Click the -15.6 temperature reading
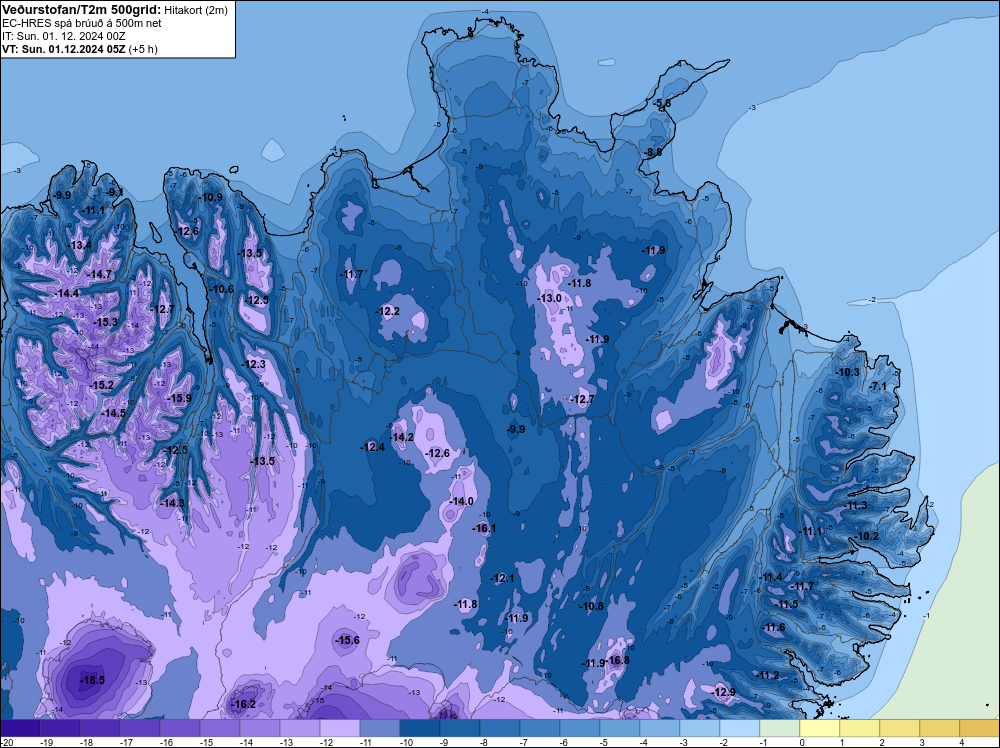 pos(348,640)
